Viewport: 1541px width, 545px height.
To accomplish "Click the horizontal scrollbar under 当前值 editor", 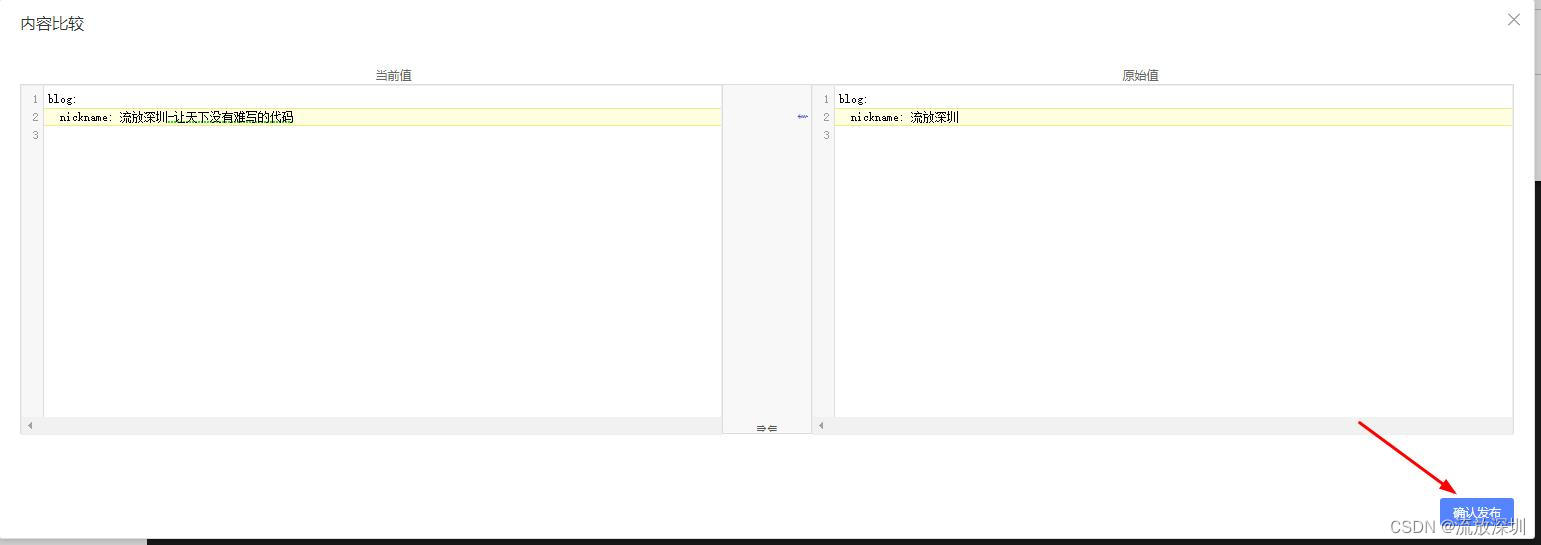I will 371,425.
